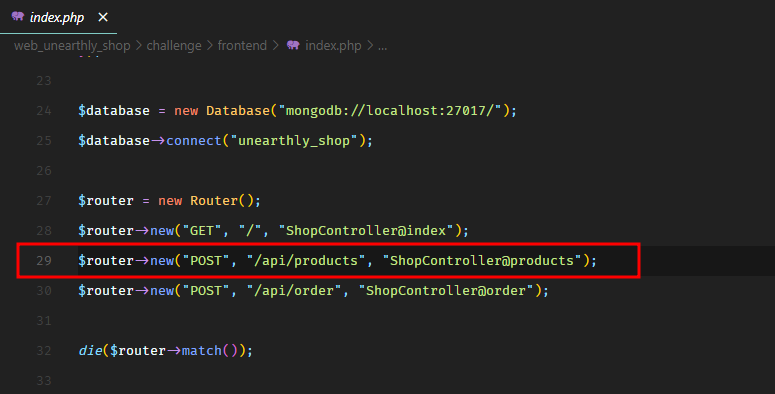Click the elephant icon in breadcrumb path
Viewport: 775px width, 394px height.
(293, 45)
